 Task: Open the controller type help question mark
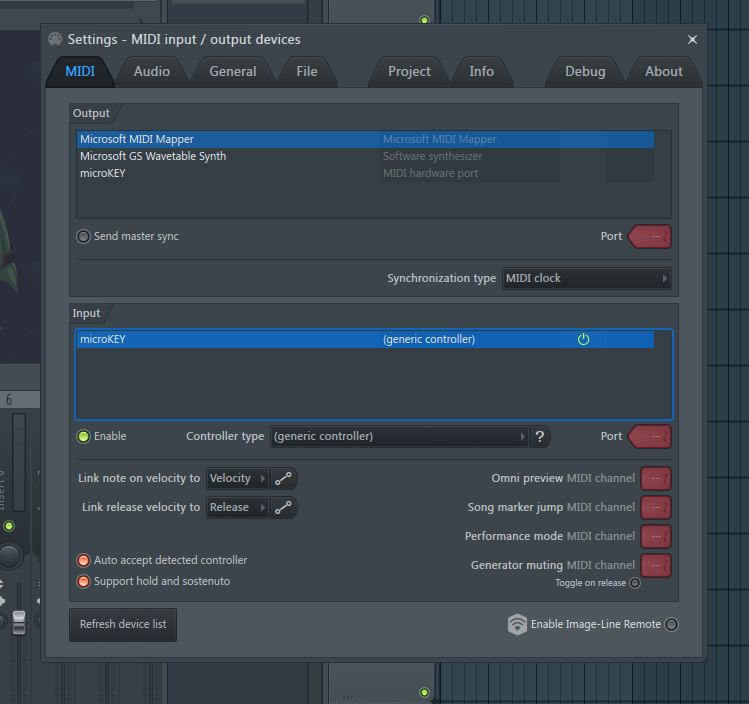coord(540,437)
